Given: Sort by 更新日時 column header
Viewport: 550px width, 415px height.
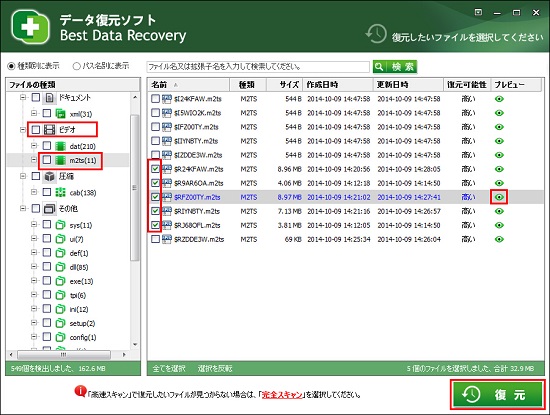Looking at the screenshot, I should tap(408, 85).
